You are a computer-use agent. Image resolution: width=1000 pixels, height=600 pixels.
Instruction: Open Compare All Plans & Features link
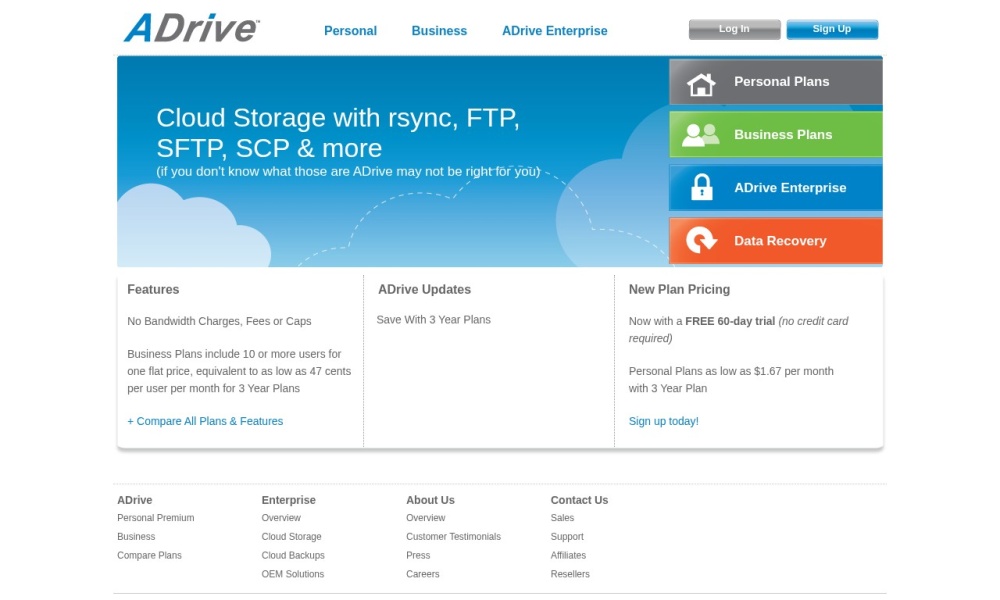tap(205, 421)
